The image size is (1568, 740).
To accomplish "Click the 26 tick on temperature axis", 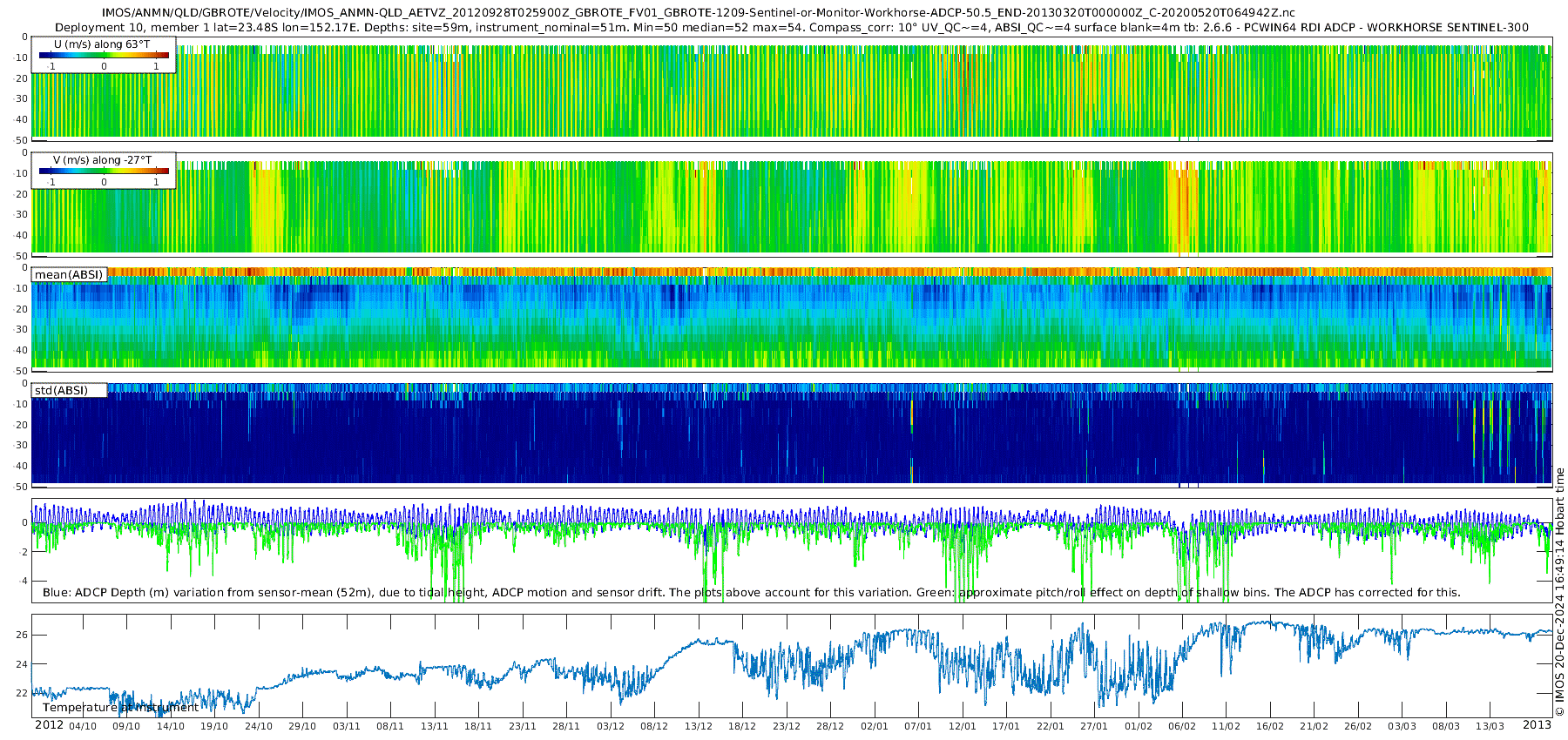I will point(22,636).
